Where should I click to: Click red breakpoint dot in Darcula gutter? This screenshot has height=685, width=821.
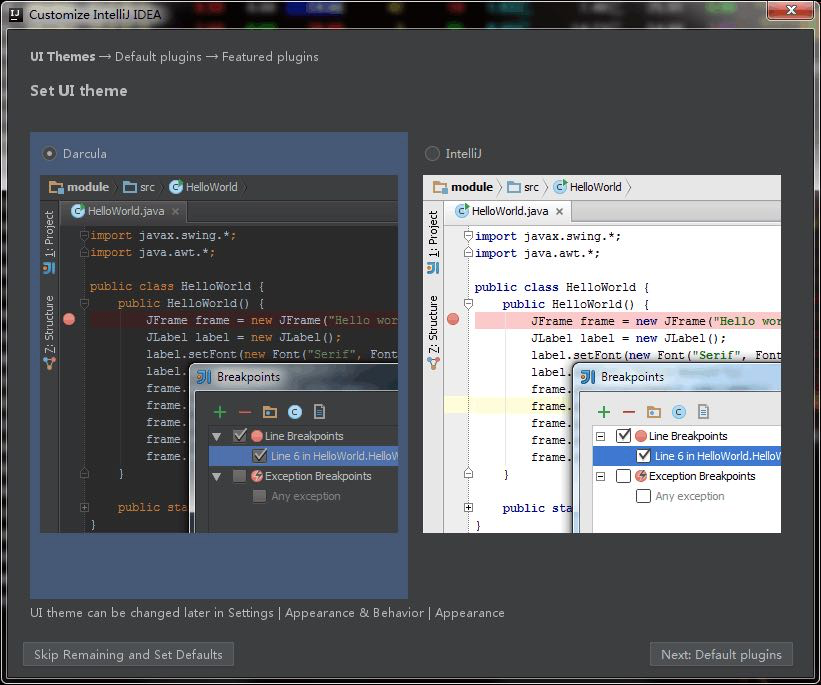[69, 319]
